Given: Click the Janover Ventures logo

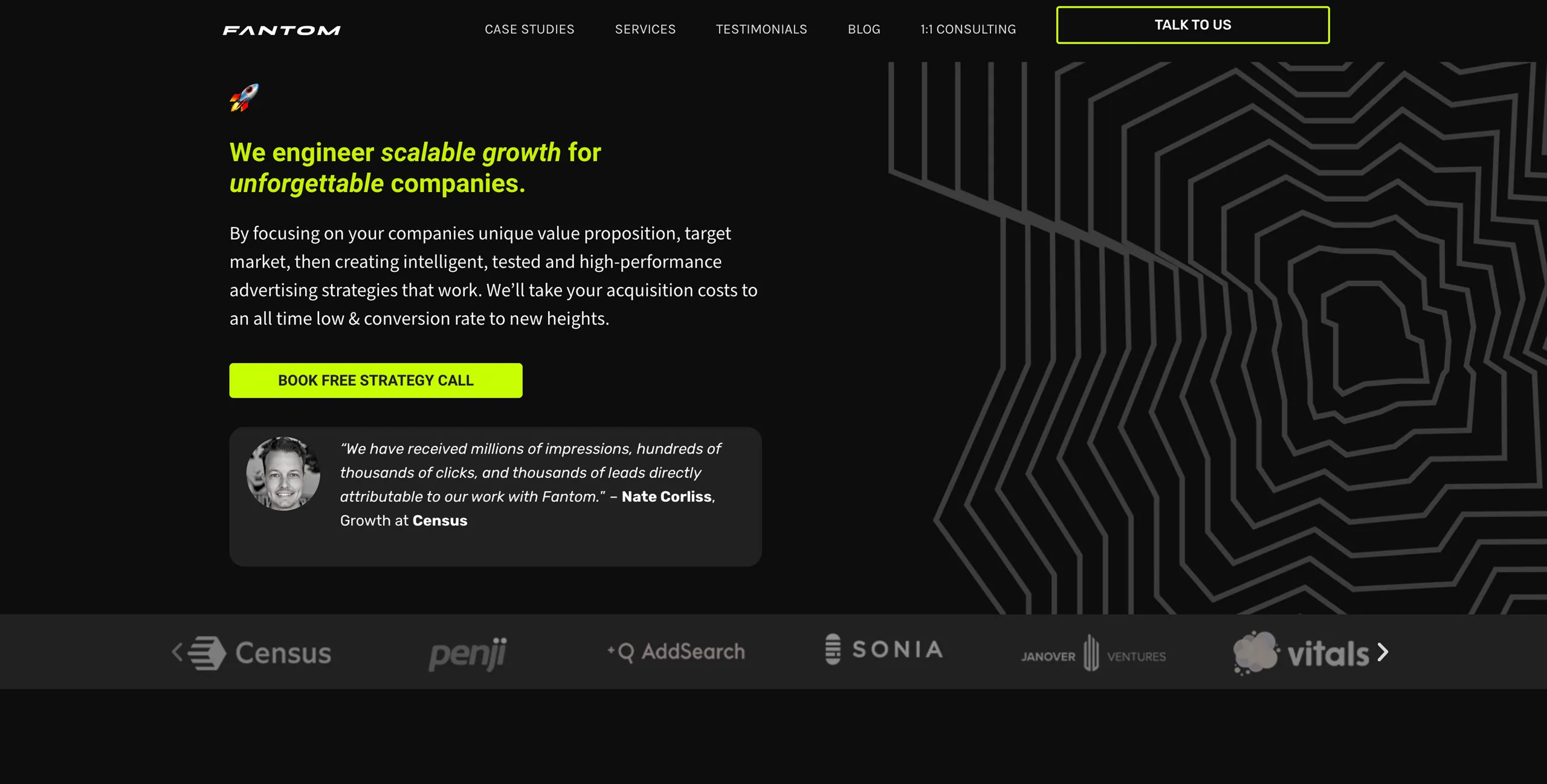Looking at the screenshot, I should click(1093, 653).
